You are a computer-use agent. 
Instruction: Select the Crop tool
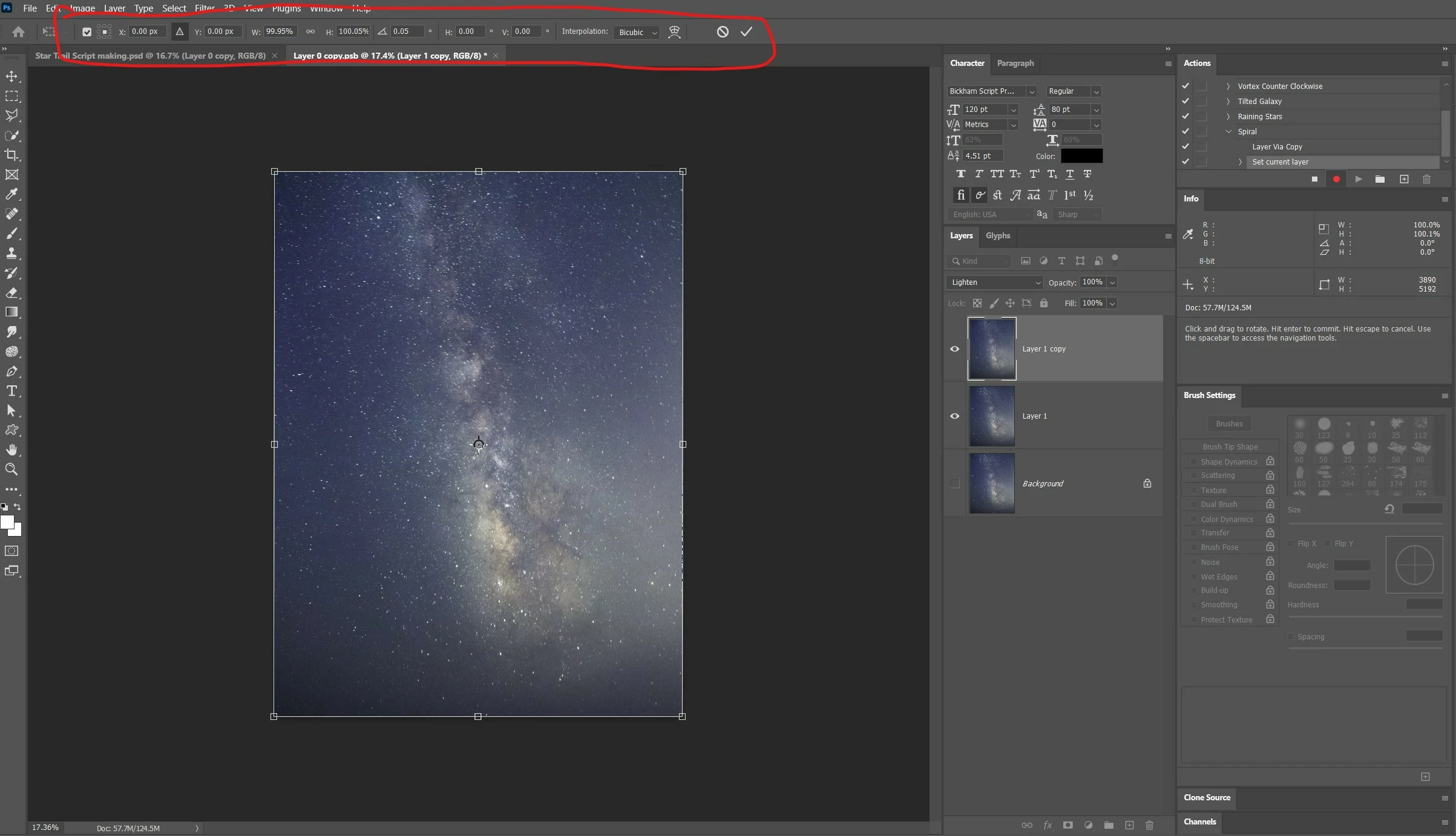click(11, 155)
